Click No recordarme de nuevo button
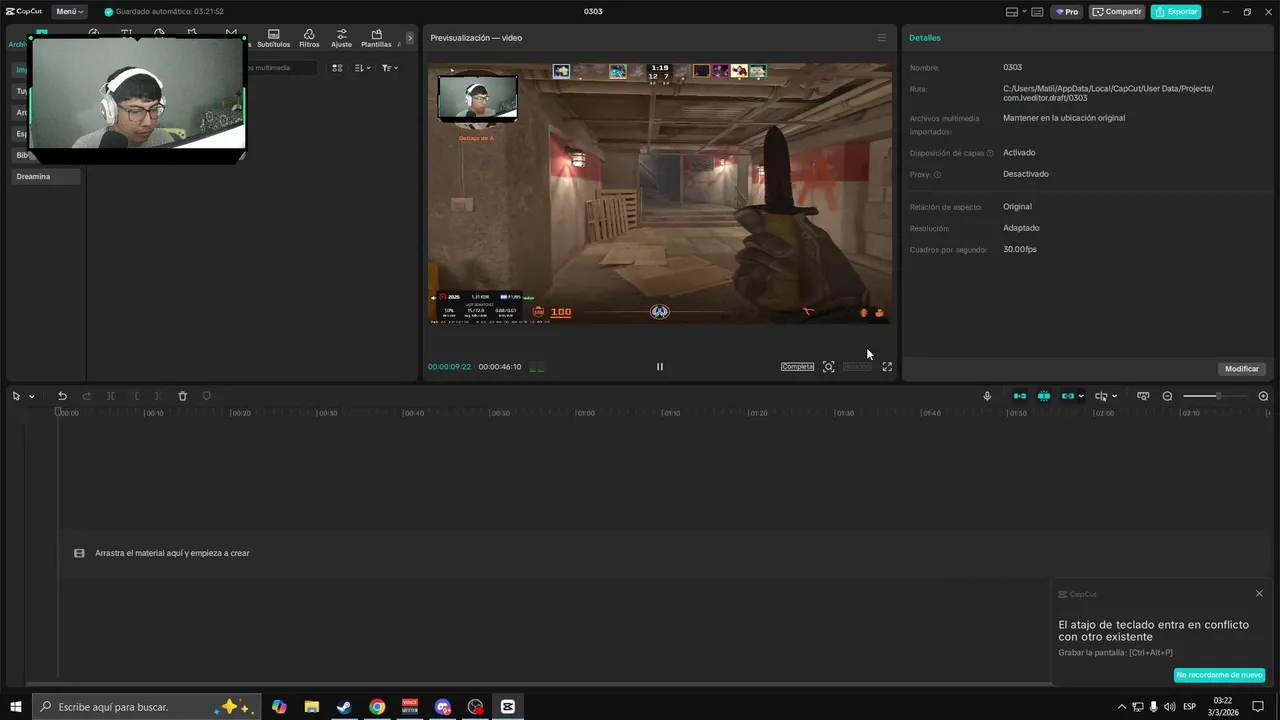Screen dimensions: 1280x720 coord(1219,675)
